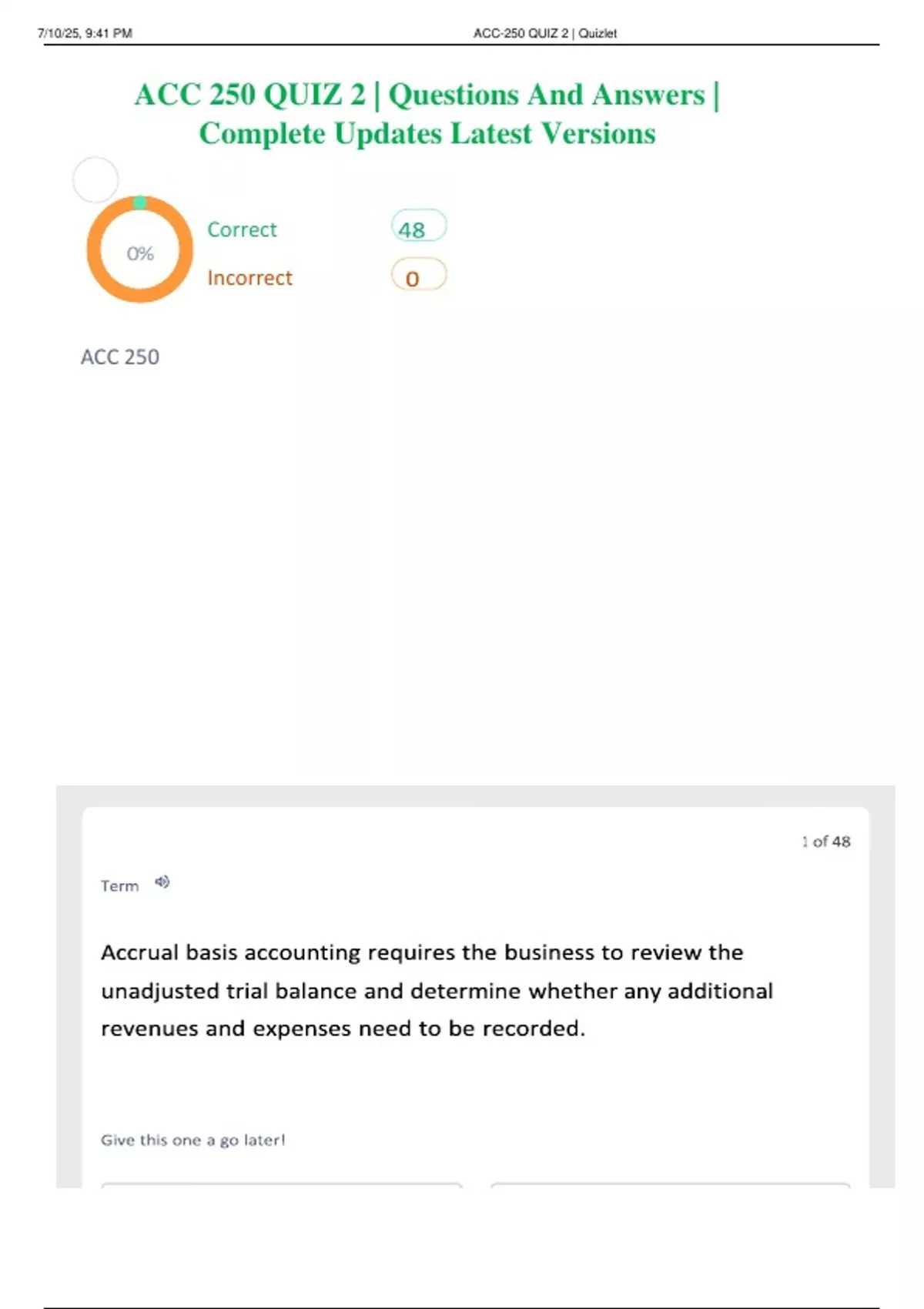Image resolution: width=924 pixels, height=1309 pixels.
Task: Select the orange donut progress ring
Action: [139, 249]
